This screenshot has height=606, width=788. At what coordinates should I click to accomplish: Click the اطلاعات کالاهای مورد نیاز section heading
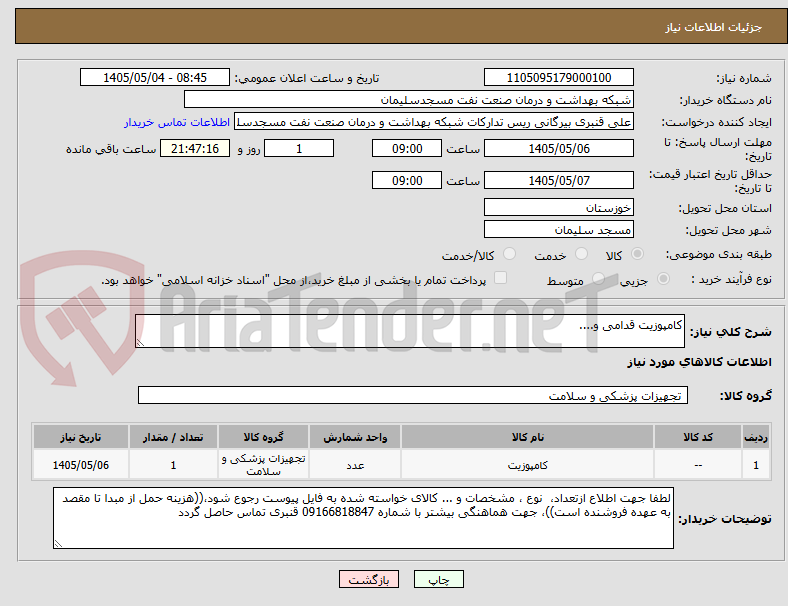pos(699,362)
